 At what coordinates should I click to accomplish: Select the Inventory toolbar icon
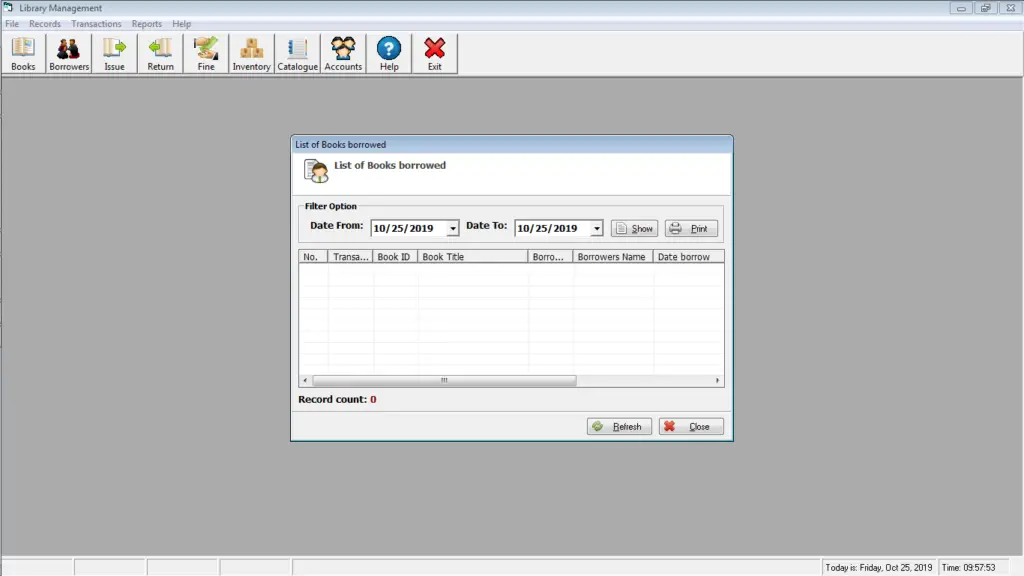coord(251,52)
